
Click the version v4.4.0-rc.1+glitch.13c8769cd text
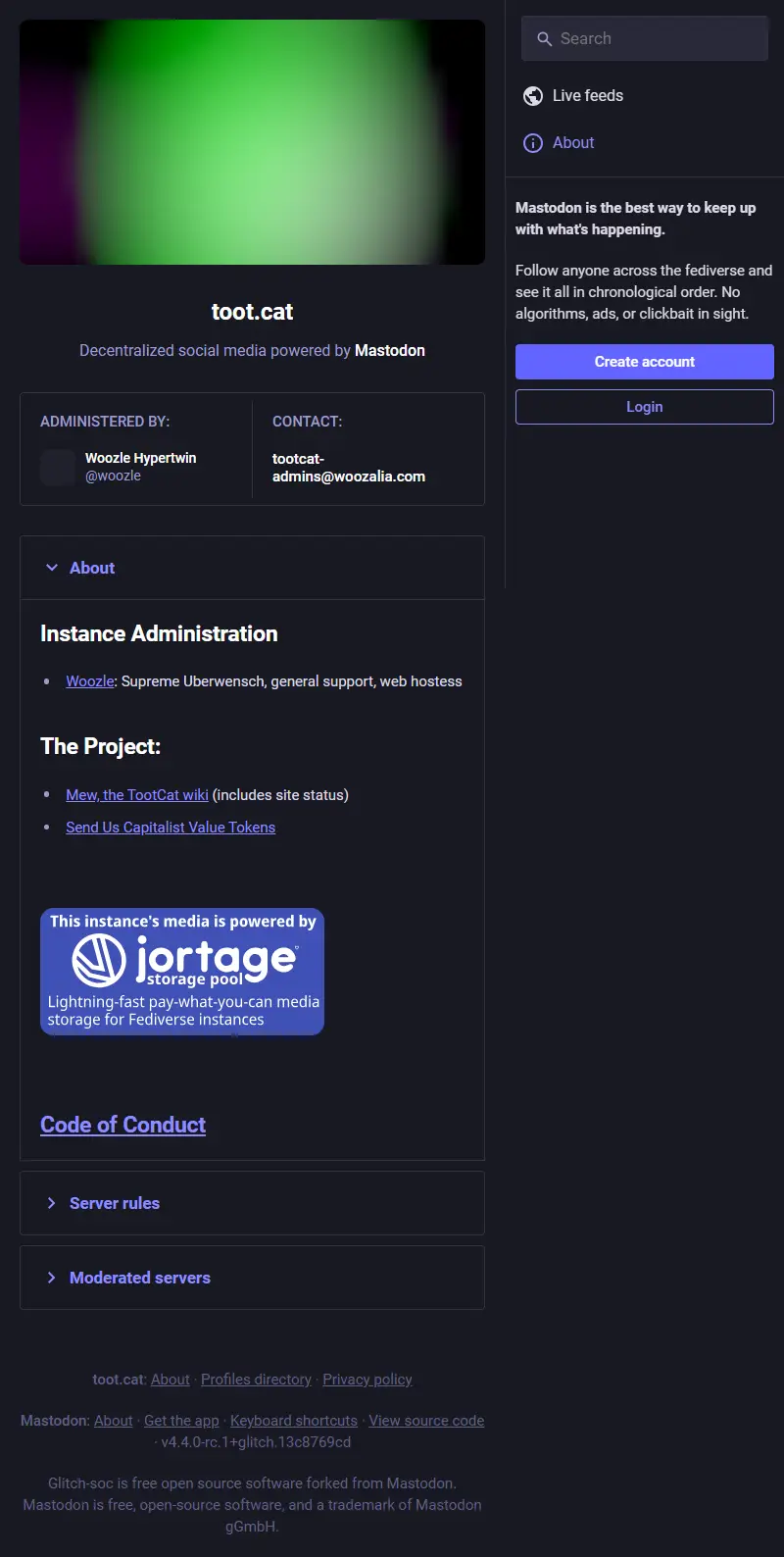(x=256, y=1442)
